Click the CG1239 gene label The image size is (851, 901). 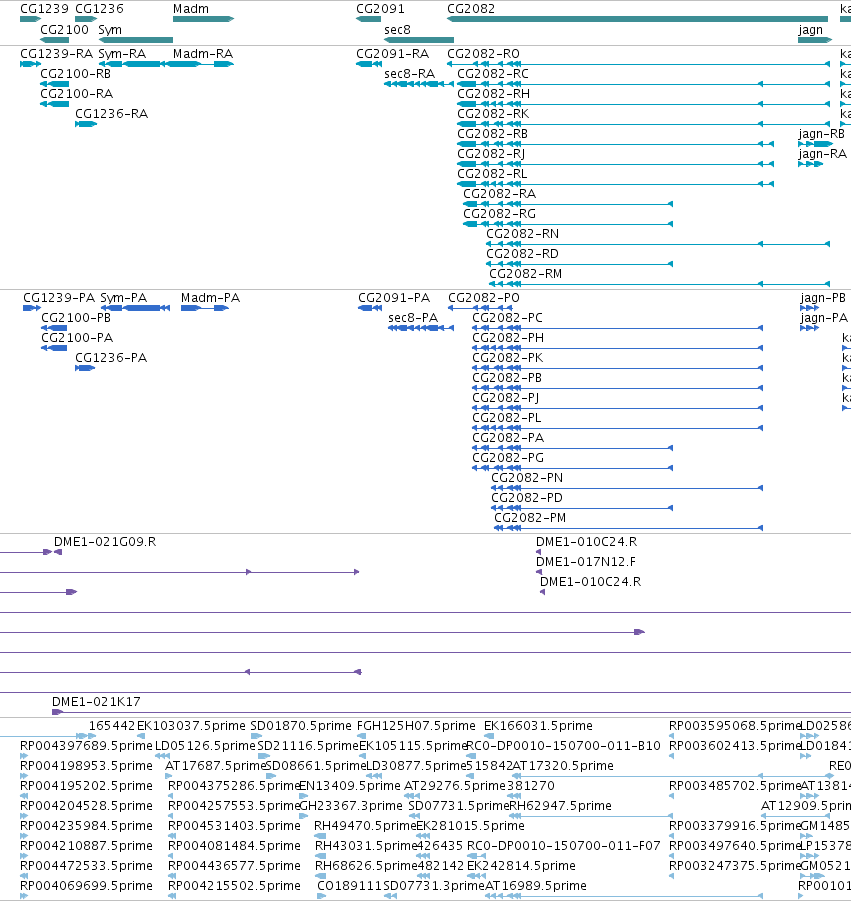click(44, 9)
